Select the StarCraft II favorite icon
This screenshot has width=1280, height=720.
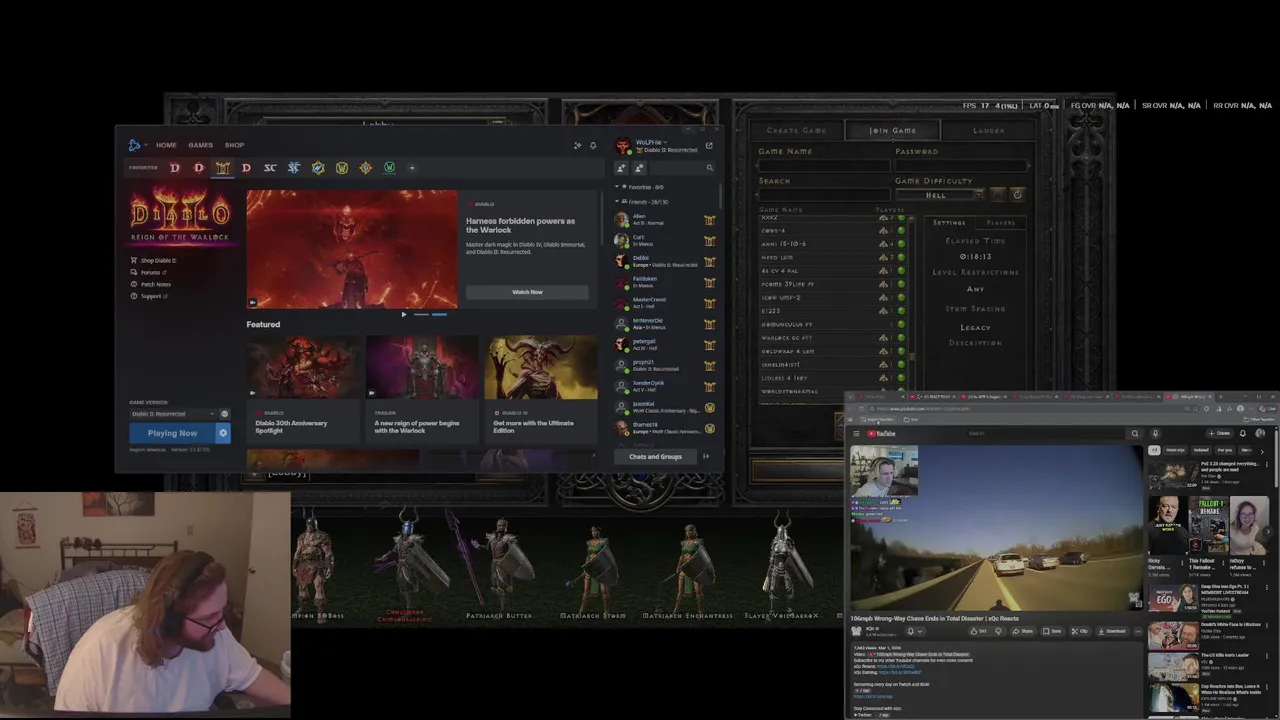pos(294,168)
